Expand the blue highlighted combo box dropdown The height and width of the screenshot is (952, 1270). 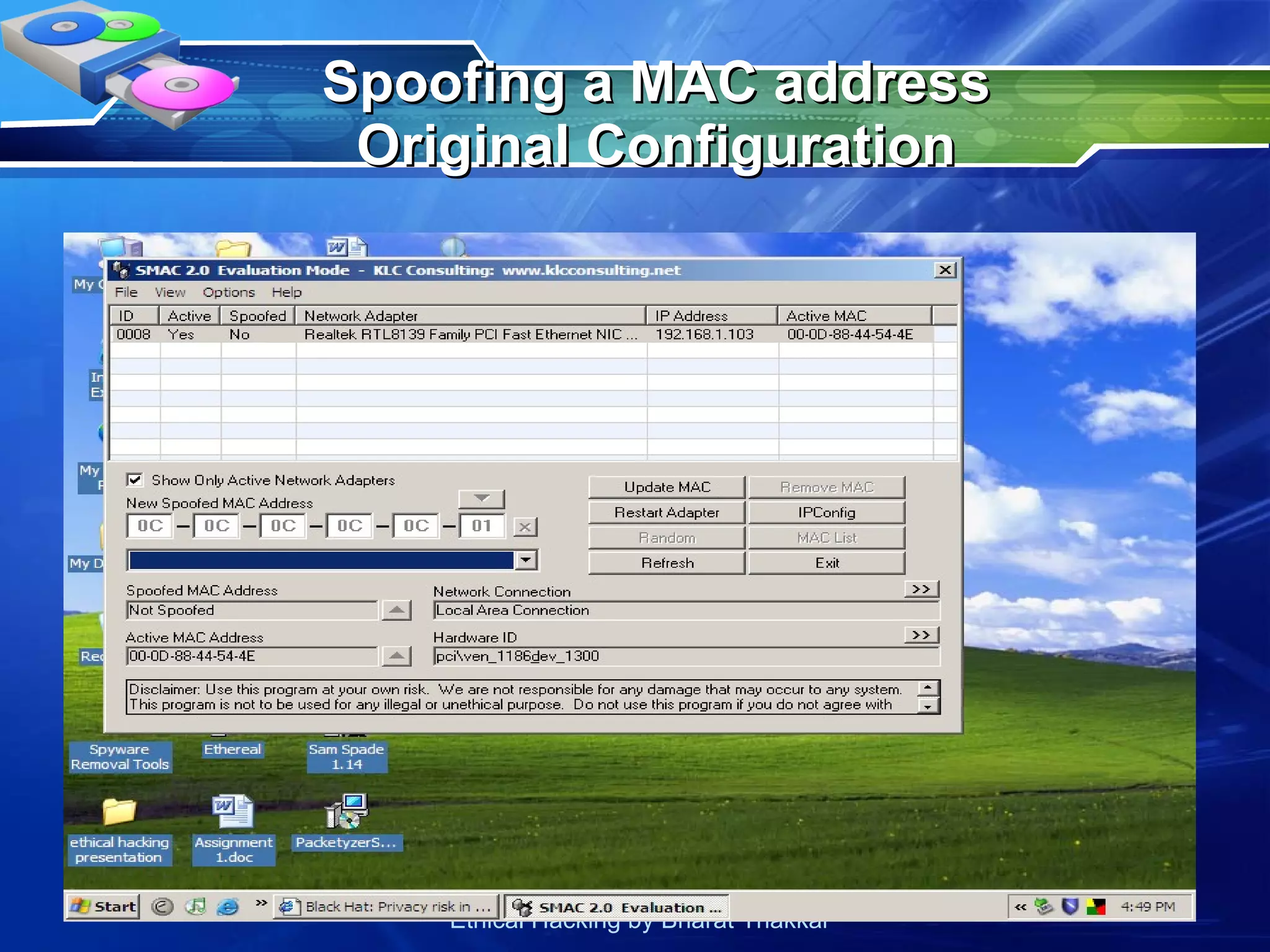tap(526, 560)
